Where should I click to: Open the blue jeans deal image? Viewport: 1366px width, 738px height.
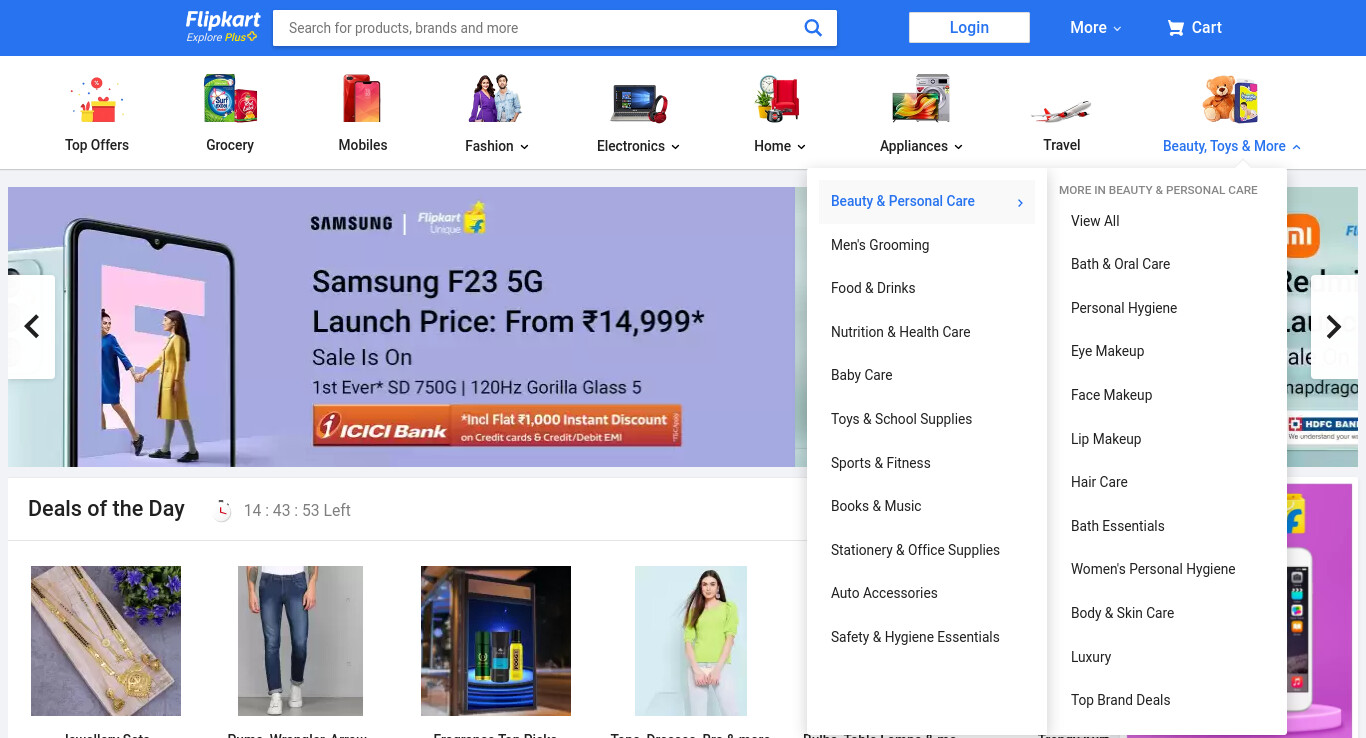(300, 641)
